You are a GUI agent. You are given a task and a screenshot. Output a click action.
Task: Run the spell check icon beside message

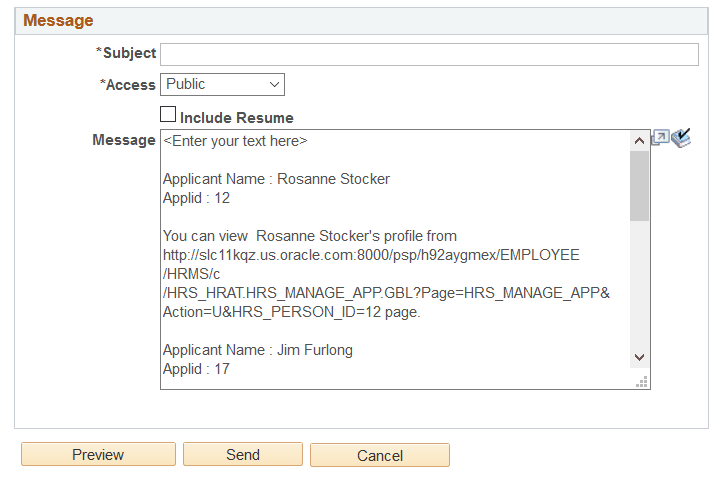[681, 138]
